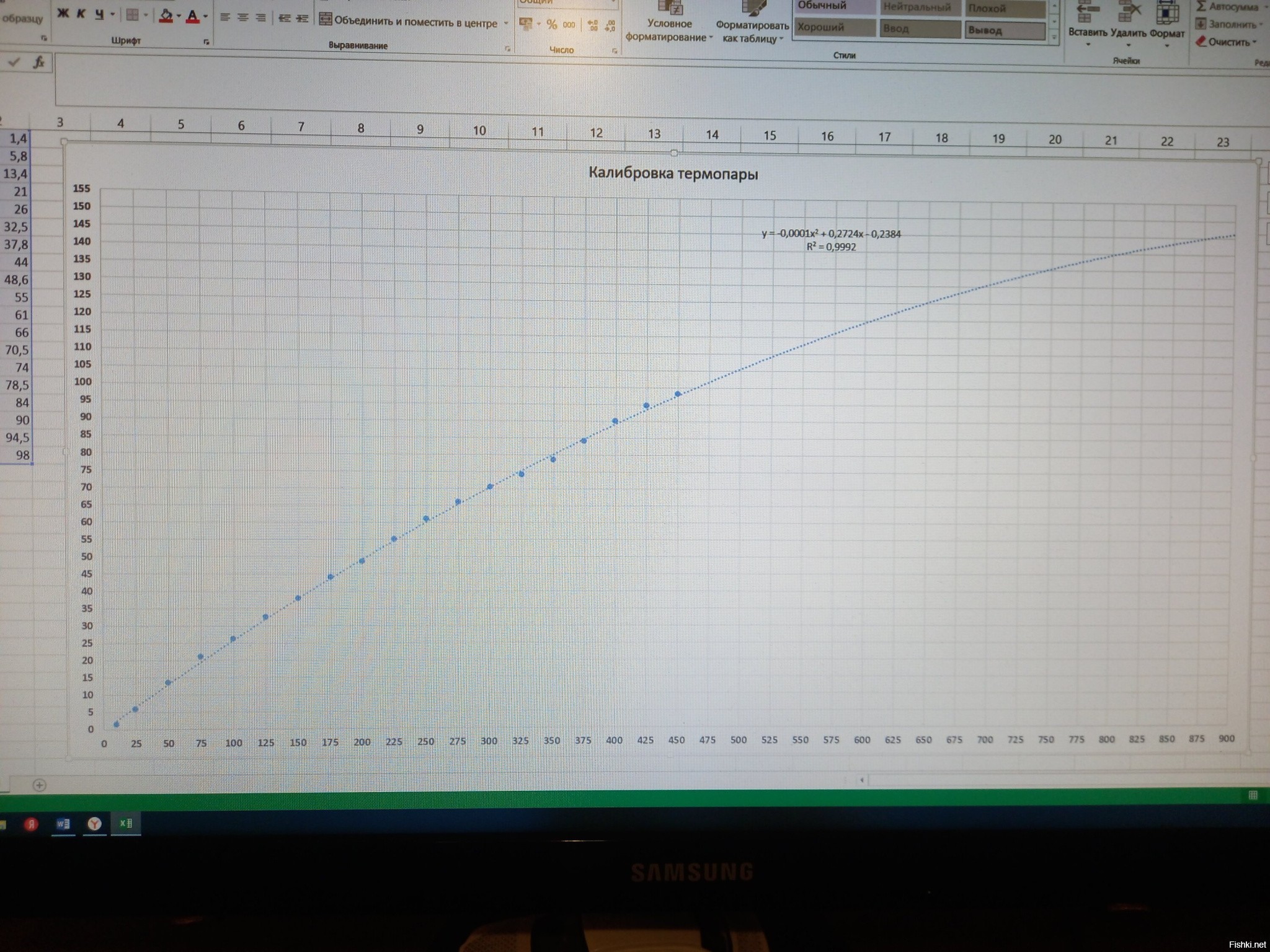Open Word from the taskbar
The image size is (1270, 952).
click(63, 824)
